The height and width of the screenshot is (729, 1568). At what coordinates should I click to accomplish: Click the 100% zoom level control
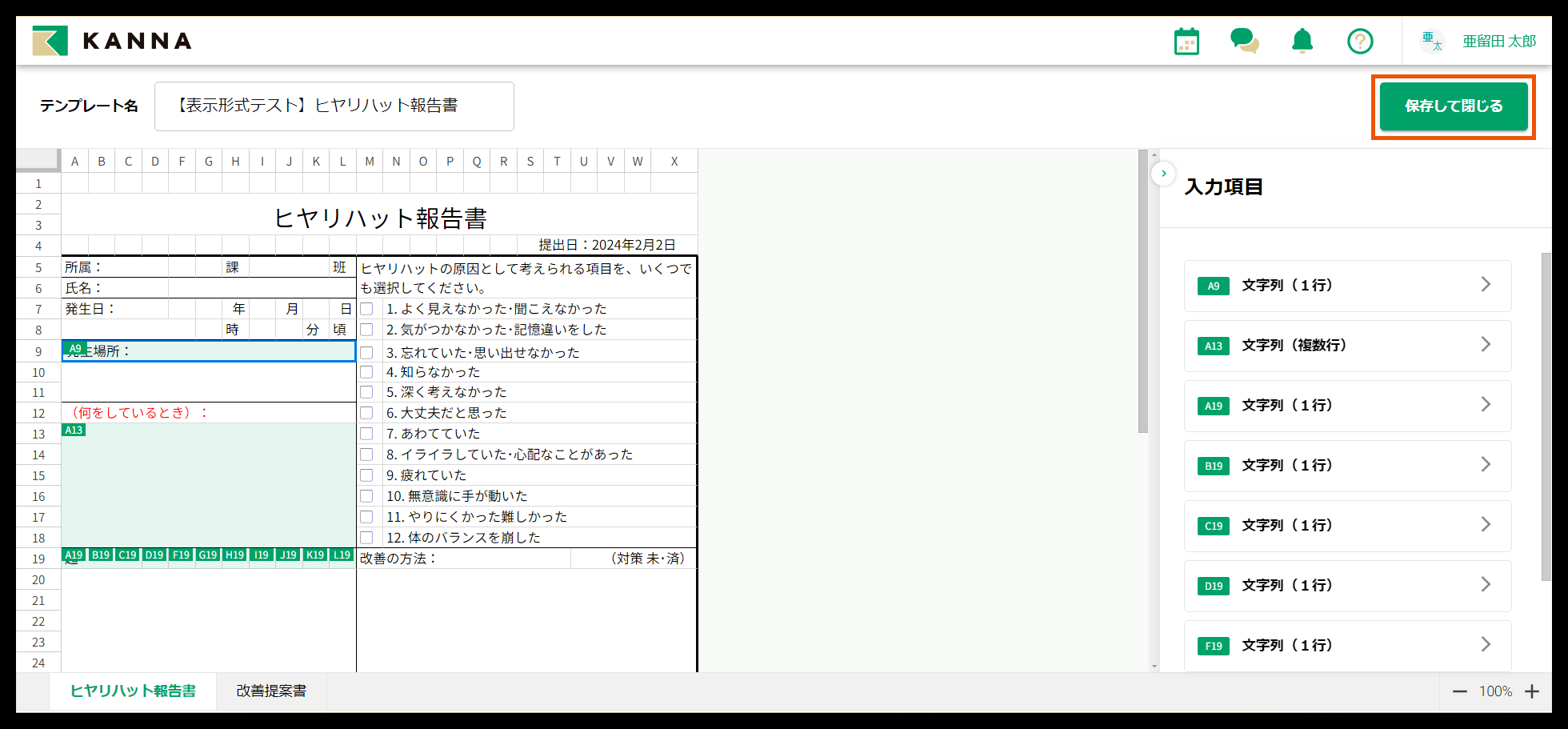[1495, 691]
